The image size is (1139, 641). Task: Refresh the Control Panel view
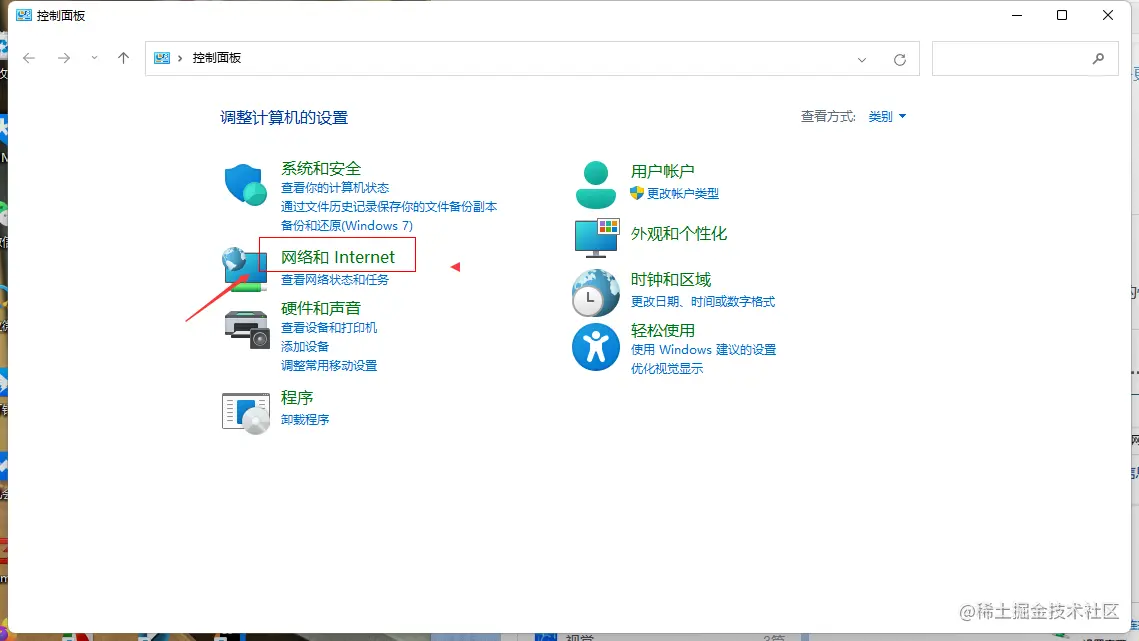899,60
